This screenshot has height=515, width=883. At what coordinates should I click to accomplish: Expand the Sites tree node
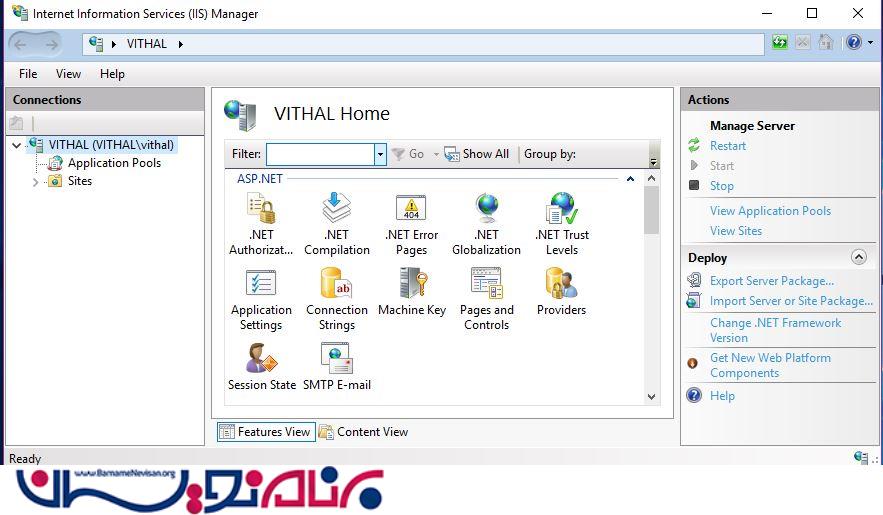click(35, 182)
